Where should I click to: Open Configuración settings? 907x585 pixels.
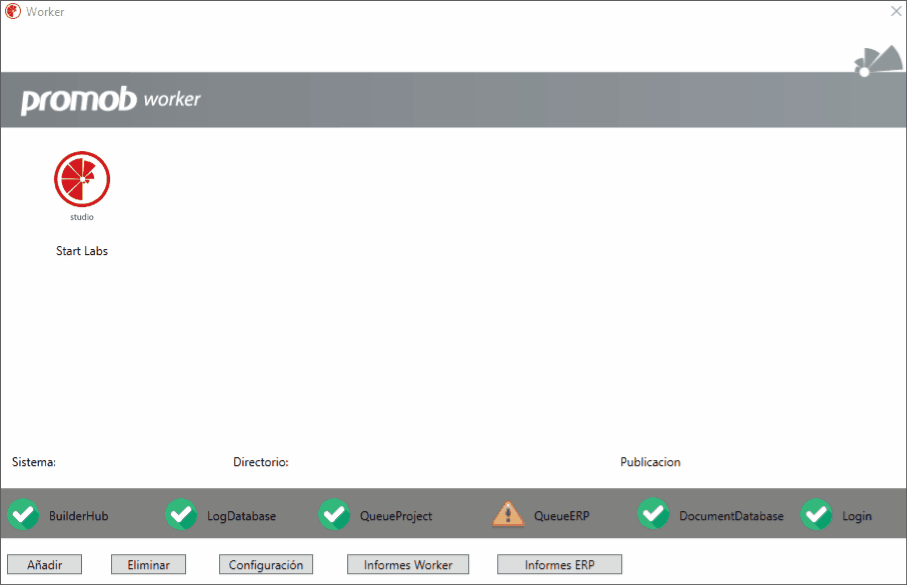click(x=266, y=564)
